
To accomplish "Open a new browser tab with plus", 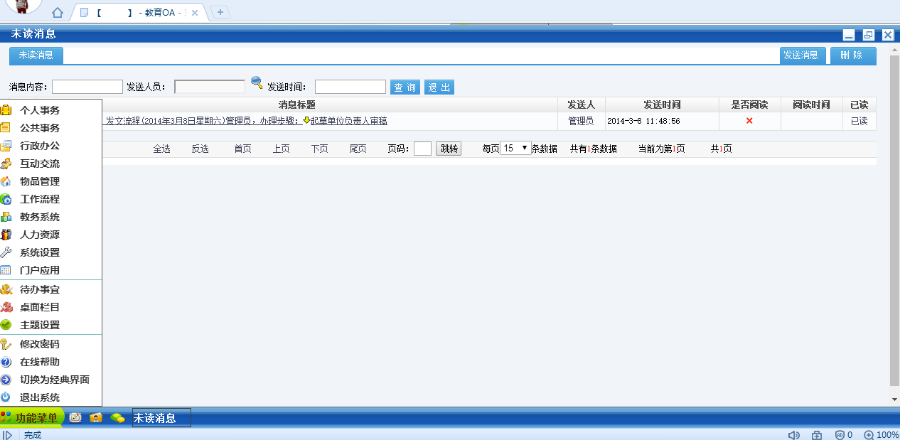I will pos(220,12).
